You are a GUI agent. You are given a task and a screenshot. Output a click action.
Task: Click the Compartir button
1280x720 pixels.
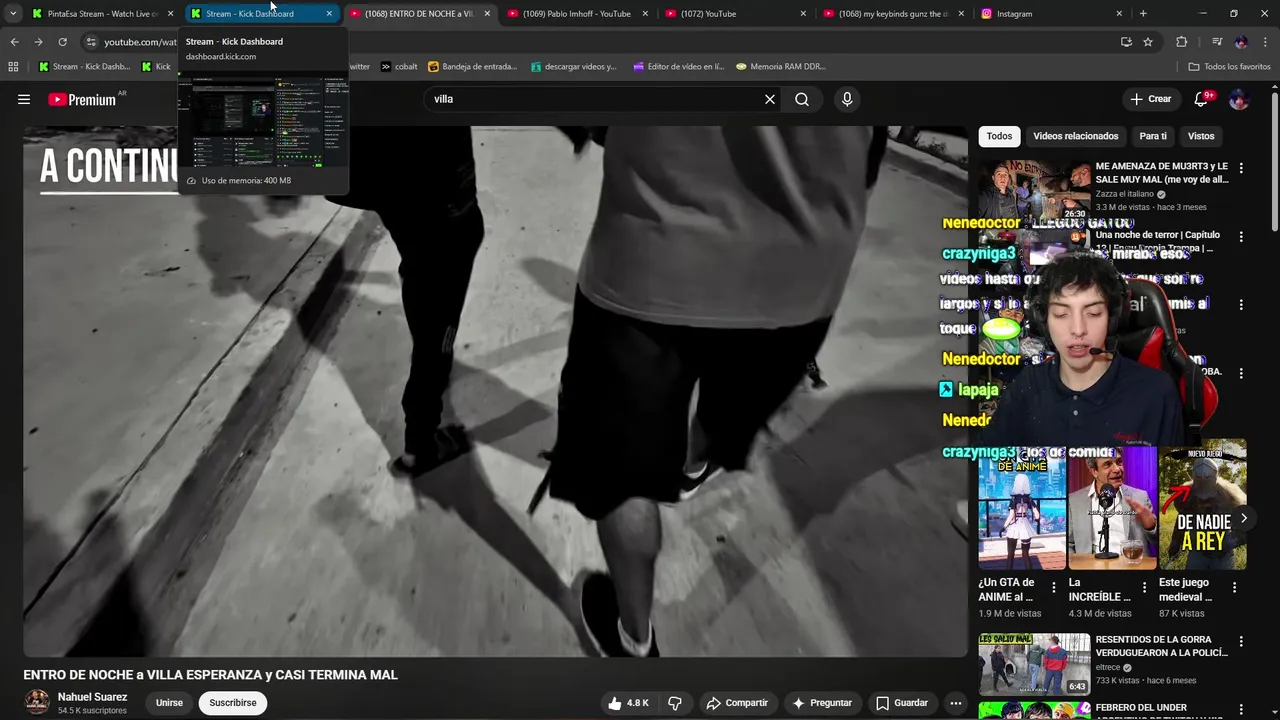[x=737, y=703]
